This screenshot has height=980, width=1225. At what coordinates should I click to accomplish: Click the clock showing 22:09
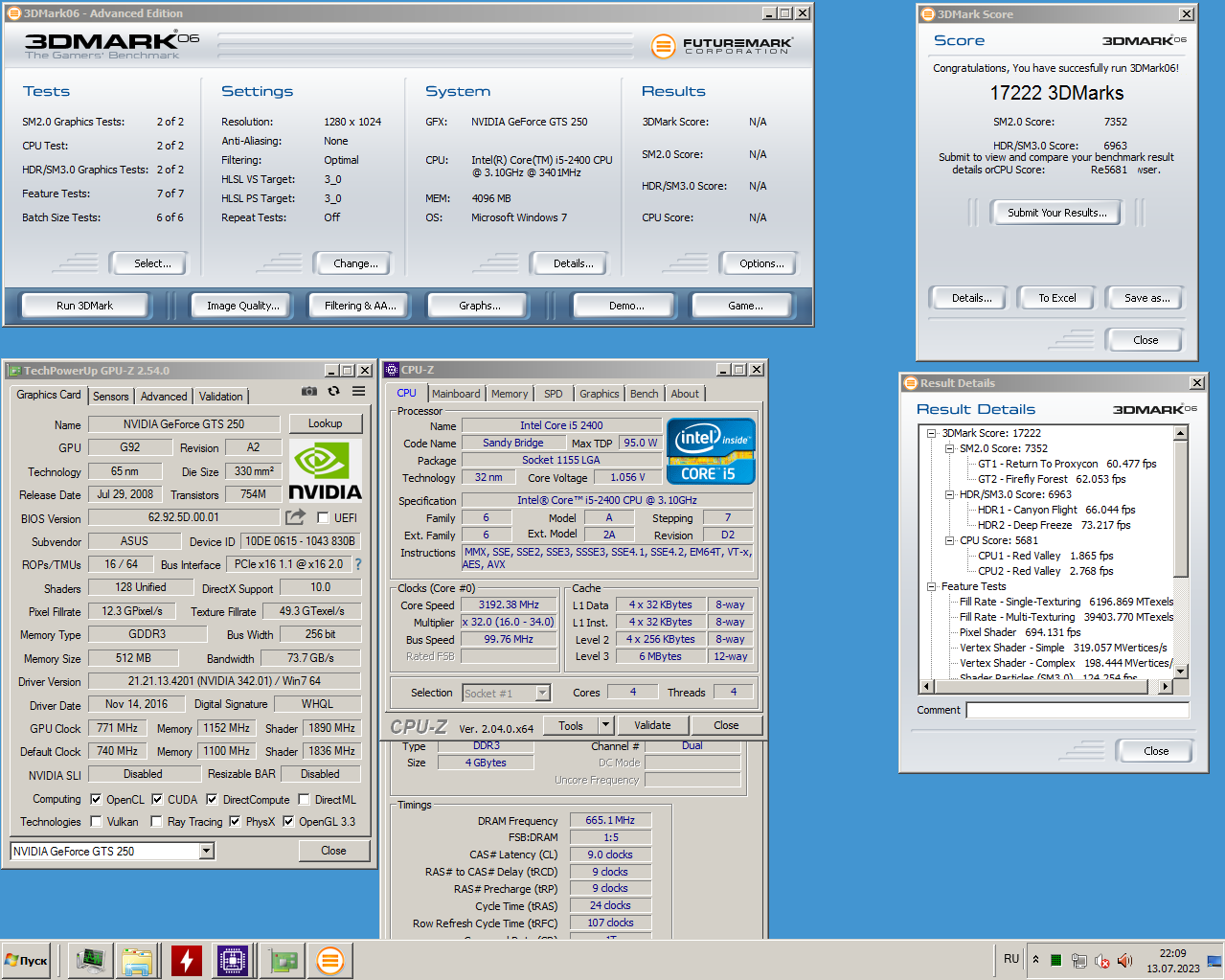coord(1173,953)
